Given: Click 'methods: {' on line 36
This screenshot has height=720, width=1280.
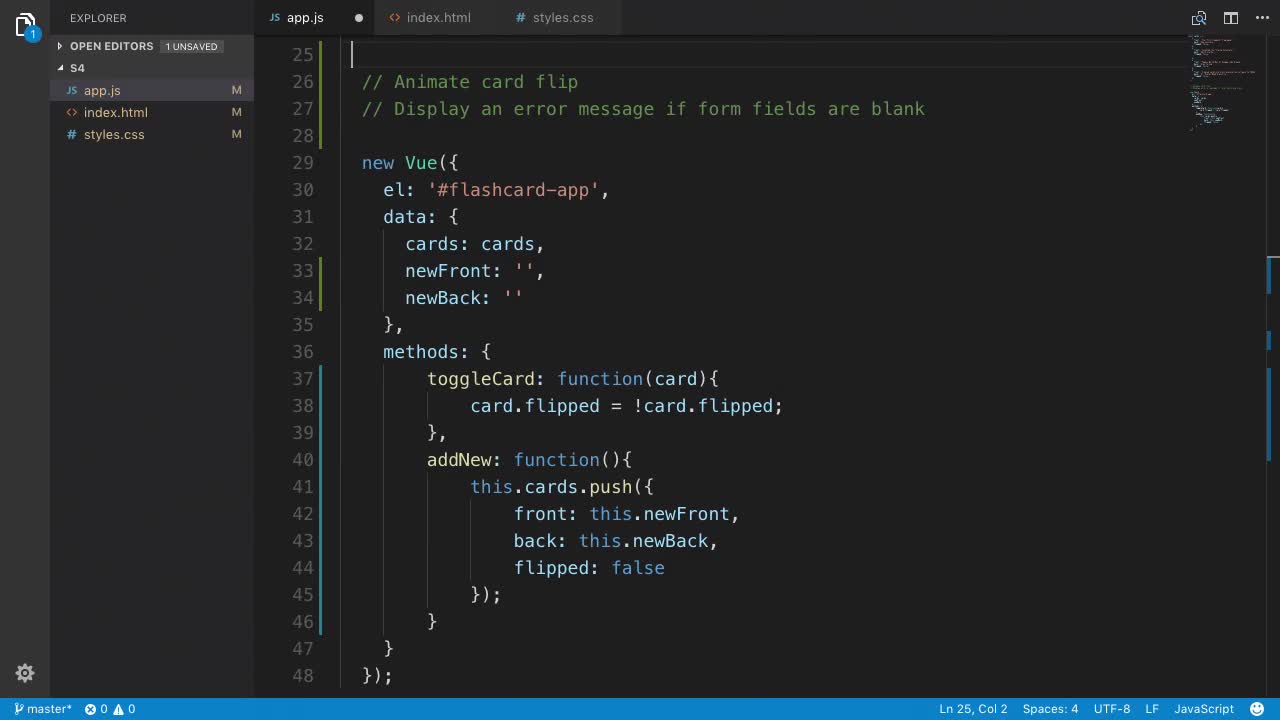Looking at the screenshot, I should pyautogui.click(x=437, y=352).
